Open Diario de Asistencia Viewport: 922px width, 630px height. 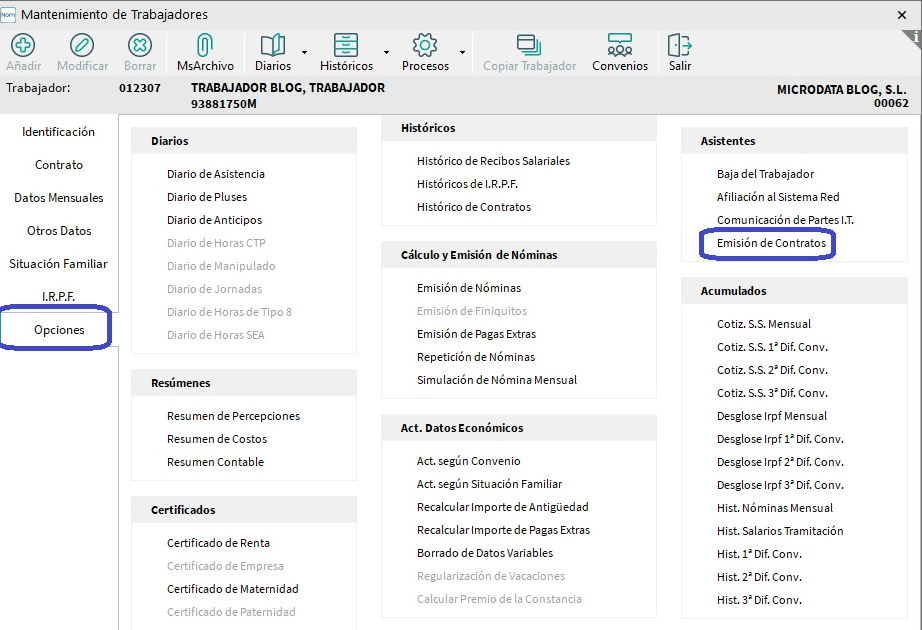tap(216, 174)
